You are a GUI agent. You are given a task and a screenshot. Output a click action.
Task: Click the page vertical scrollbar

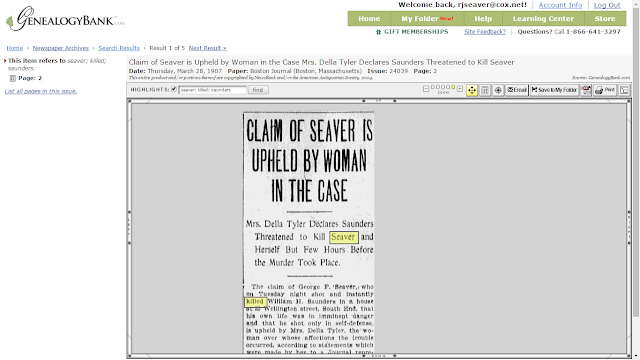pos(636,163)
